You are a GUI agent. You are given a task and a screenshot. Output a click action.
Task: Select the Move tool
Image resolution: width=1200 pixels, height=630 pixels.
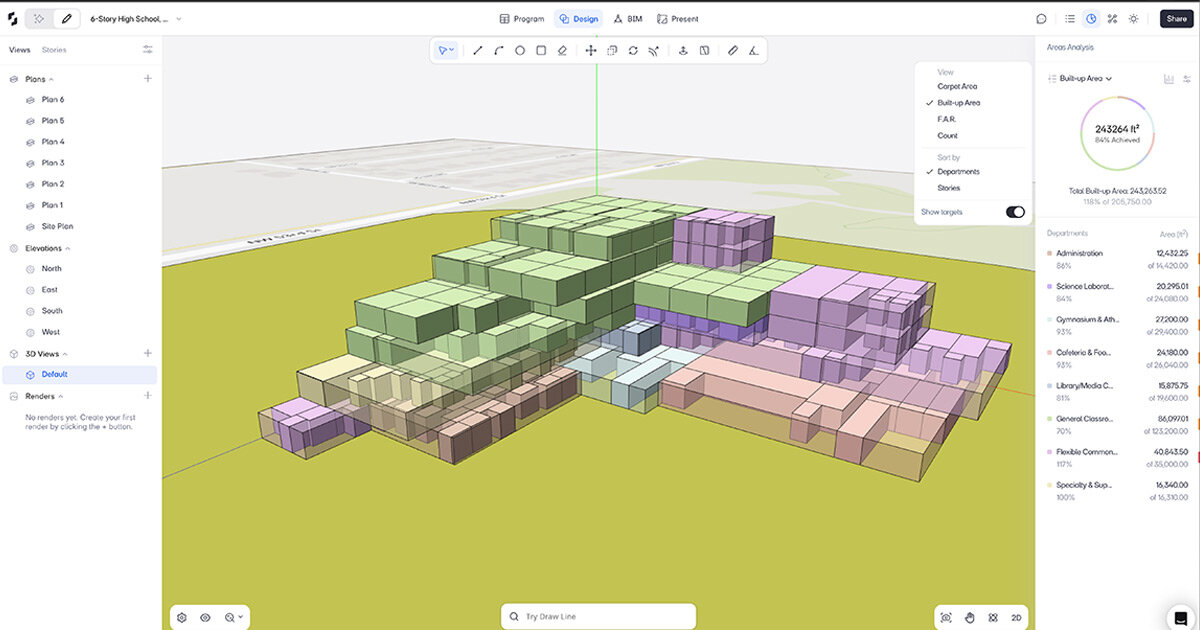point(590,50)
